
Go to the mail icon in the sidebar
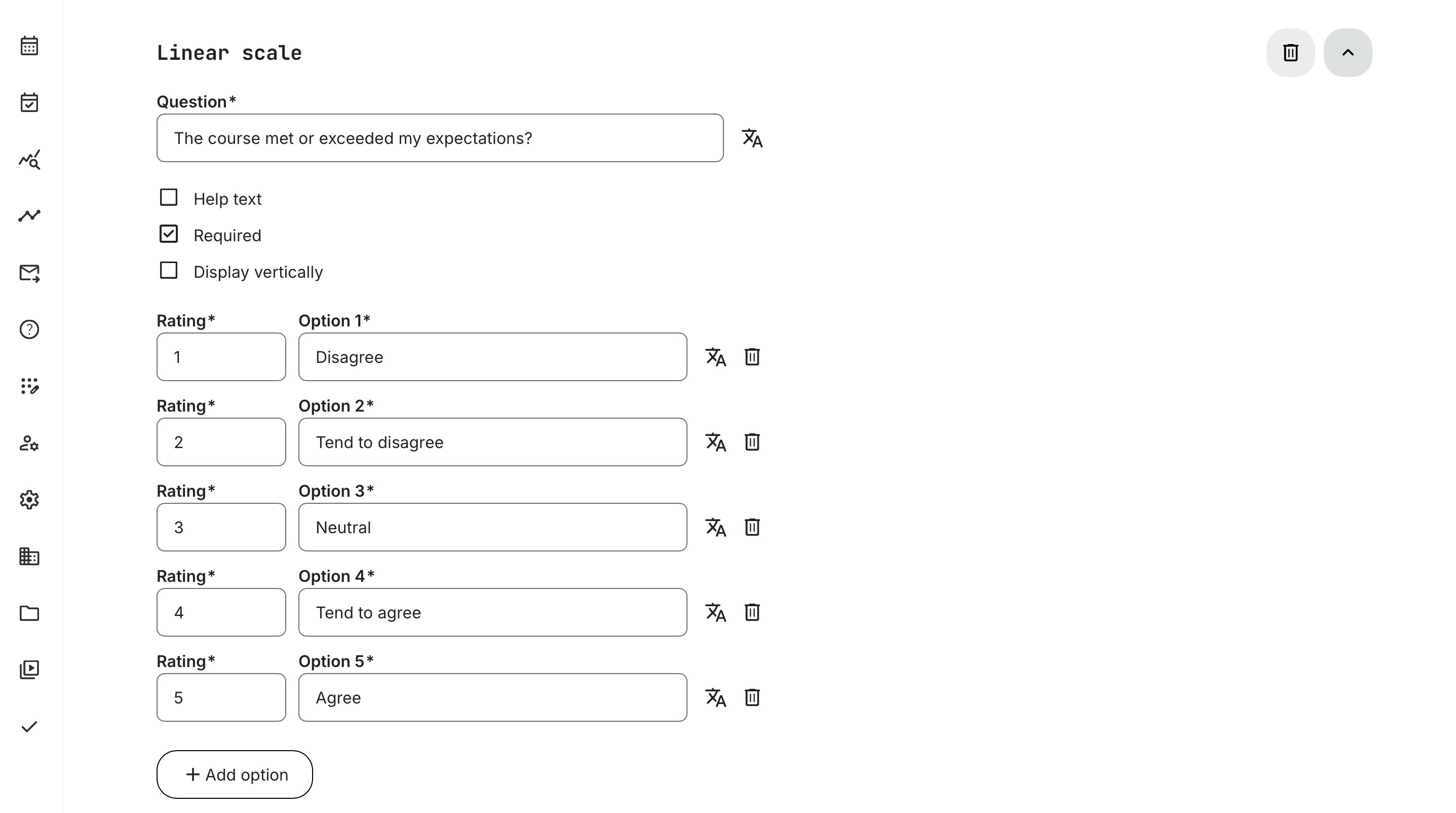click(x=29, y=273)
